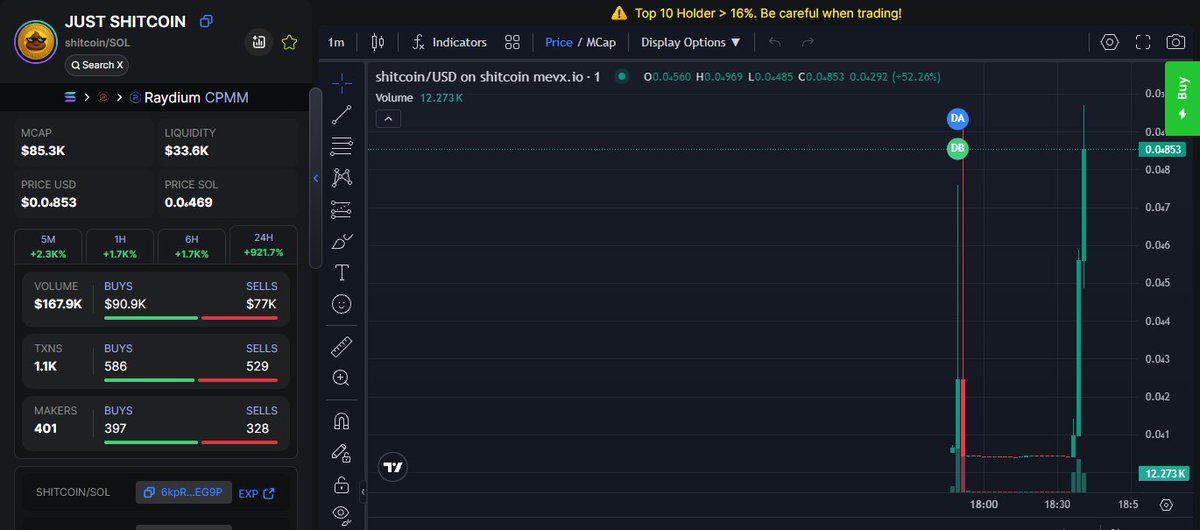Screen dimensions: 1200x530
Task: Open the Indicators dialog
Action: (x=450, y=42)
